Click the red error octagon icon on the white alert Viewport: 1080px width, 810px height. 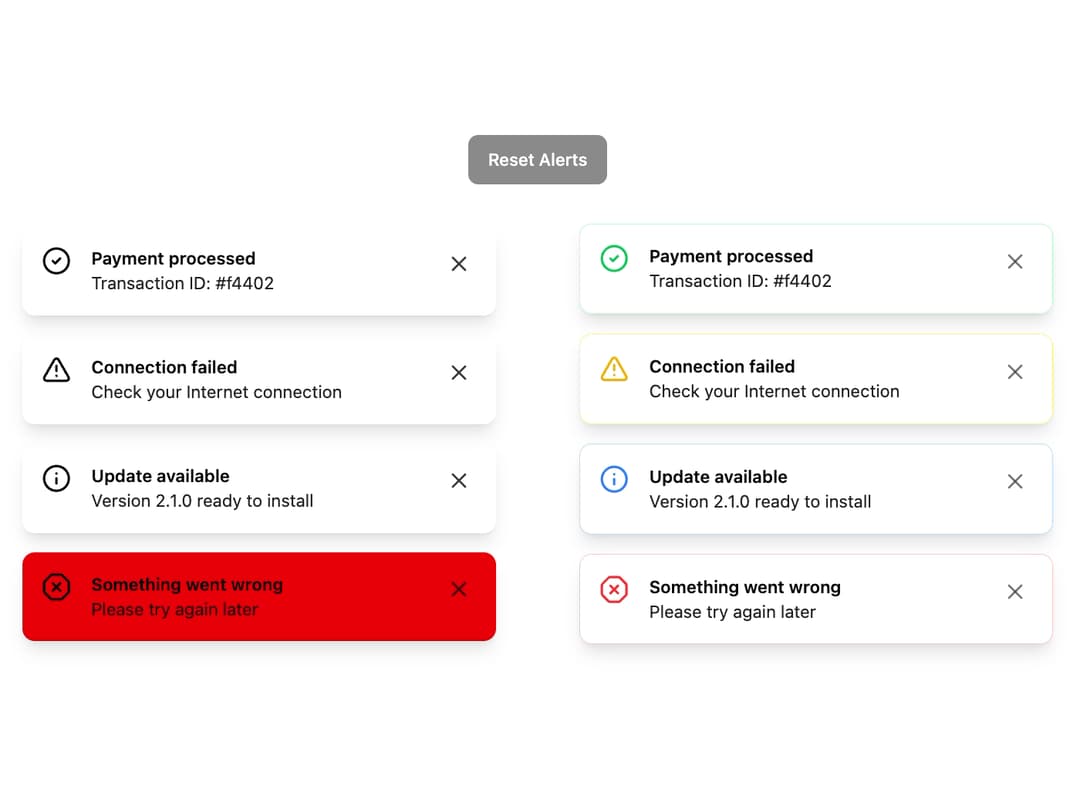pyautogui.click(x=614, y=590)
